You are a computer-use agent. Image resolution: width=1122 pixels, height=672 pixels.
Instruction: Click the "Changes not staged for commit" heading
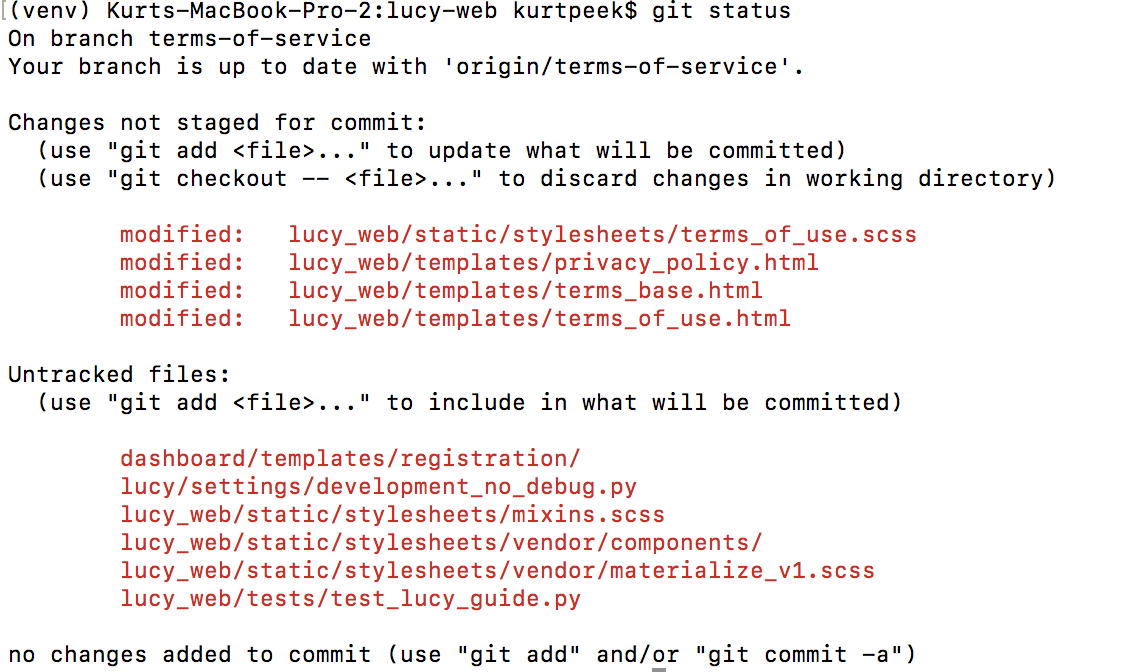217,123
